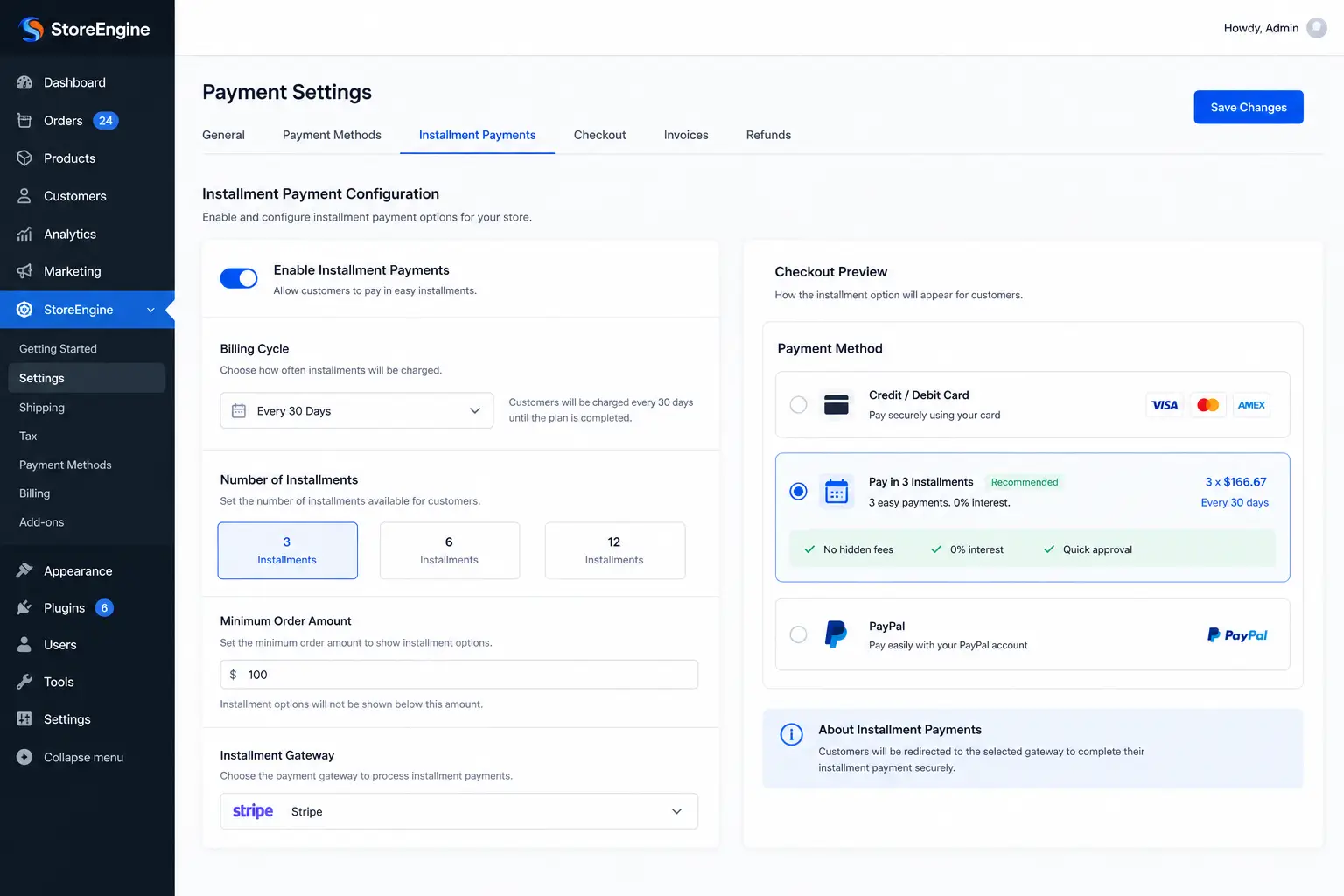
Task: Click the Plugins count badge 6
Action: (x=104, y=607)
